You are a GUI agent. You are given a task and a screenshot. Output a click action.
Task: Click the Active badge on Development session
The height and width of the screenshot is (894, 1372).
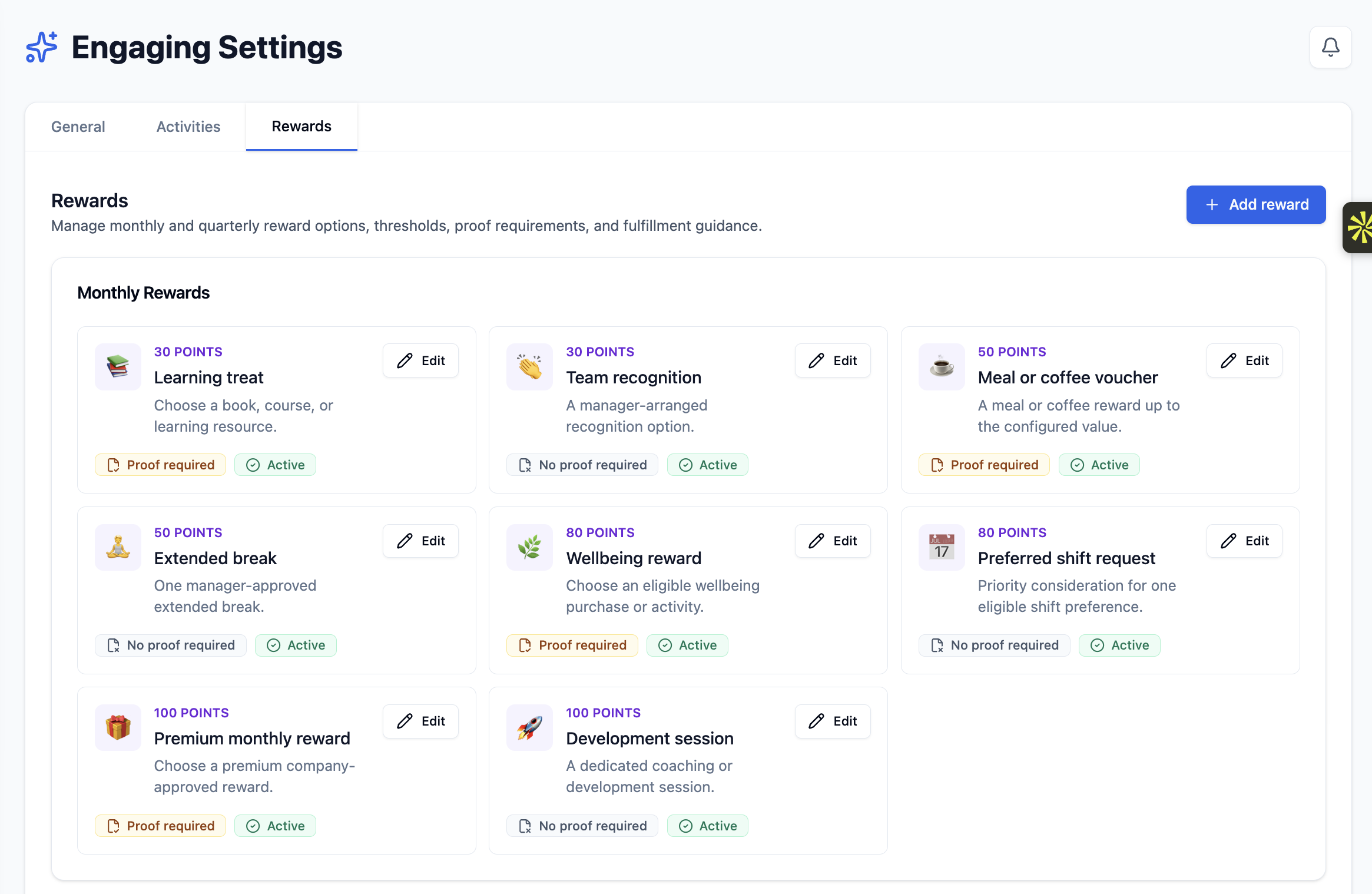click(707, 826)
